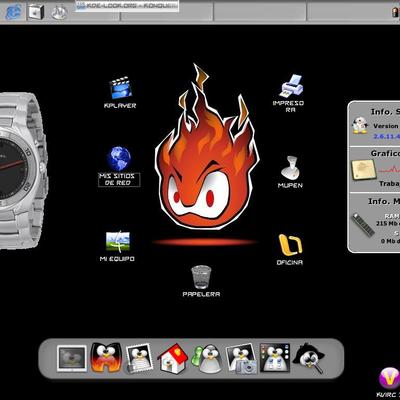Click the CPU chip icon beside Grafico
Image resolution: width=400 pixels, height=400 pixels.
click(x=363, y=170)
